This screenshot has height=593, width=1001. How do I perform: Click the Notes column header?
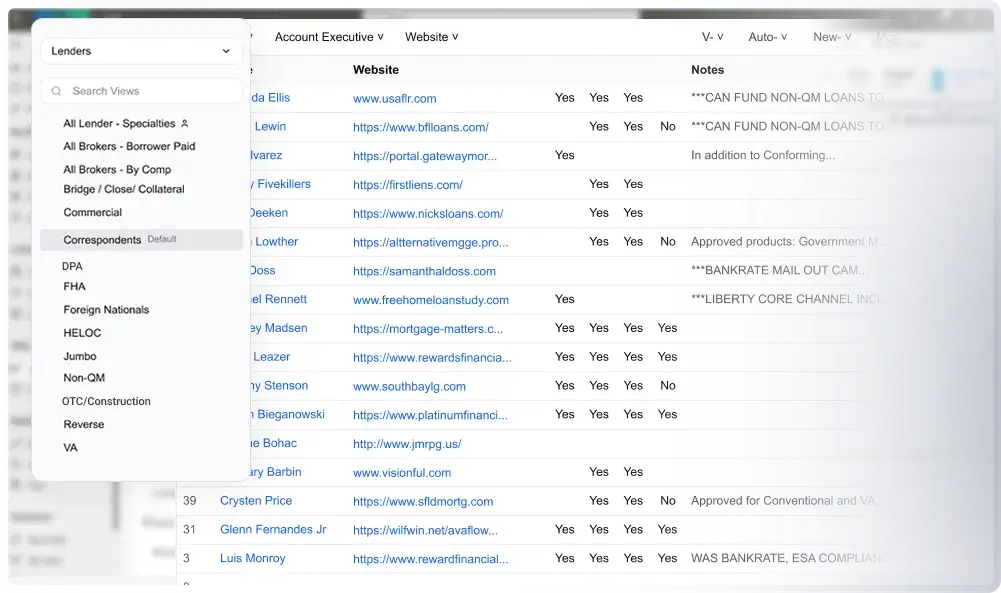point(707,70)
